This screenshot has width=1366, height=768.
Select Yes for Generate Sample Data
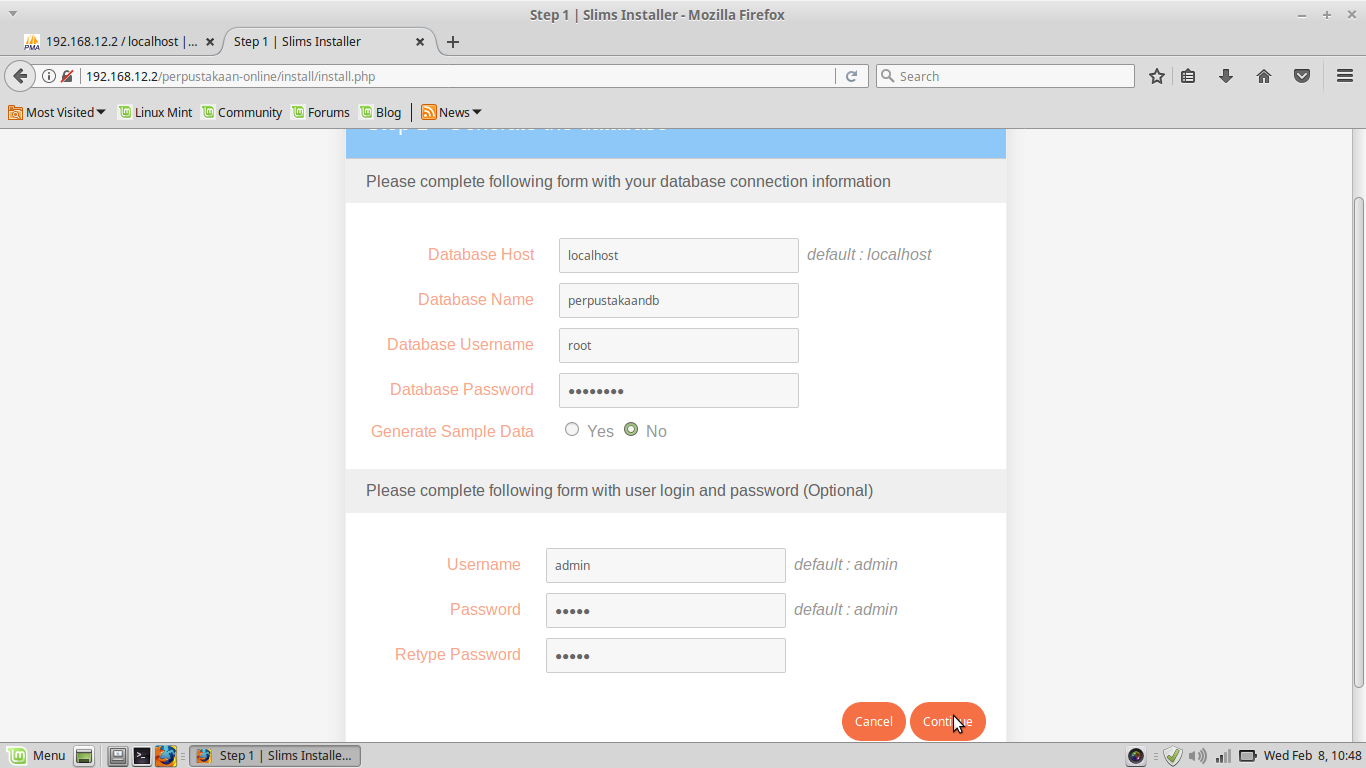(572, 428)
